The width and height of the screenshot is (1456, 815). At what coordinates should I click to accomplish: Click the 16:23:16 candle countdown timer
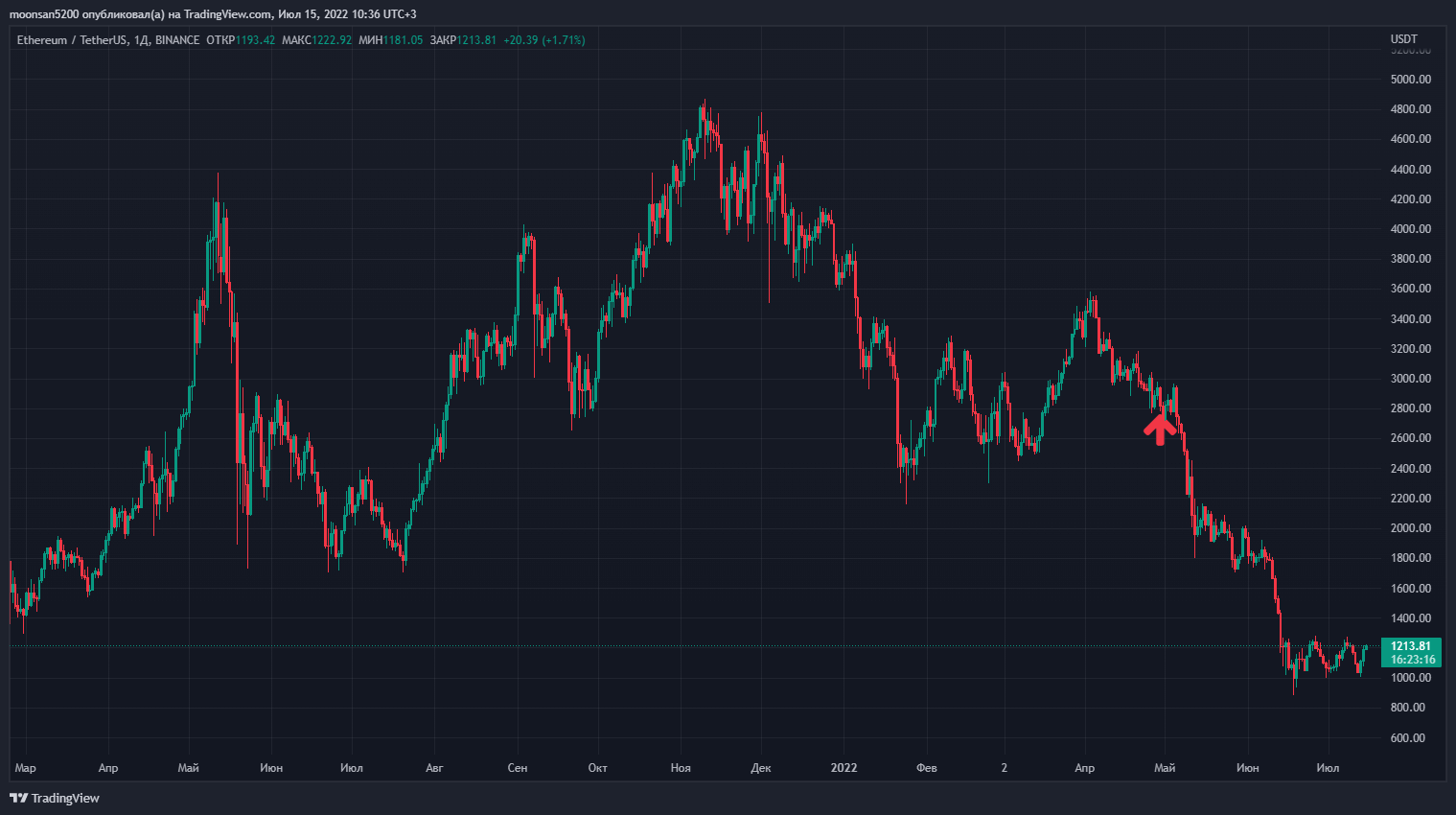click(1413, 660)
